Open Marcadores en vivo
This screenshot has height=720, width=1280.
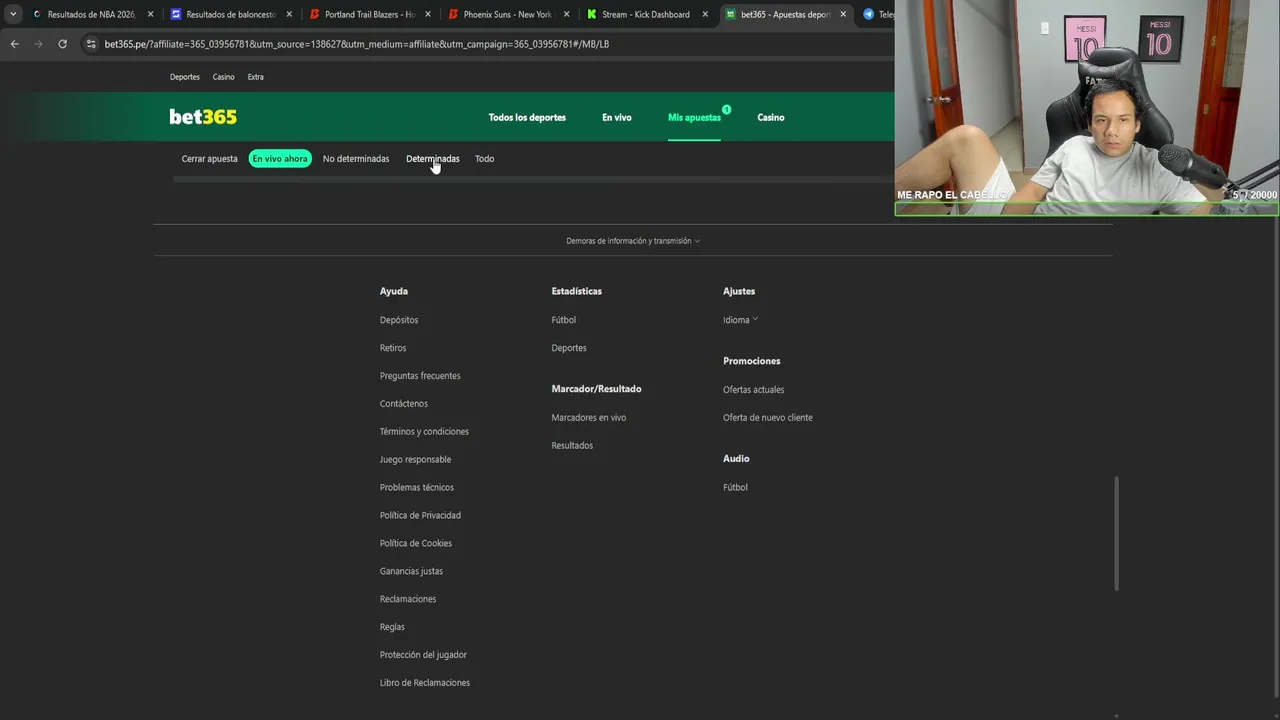[x=589, y=418]
